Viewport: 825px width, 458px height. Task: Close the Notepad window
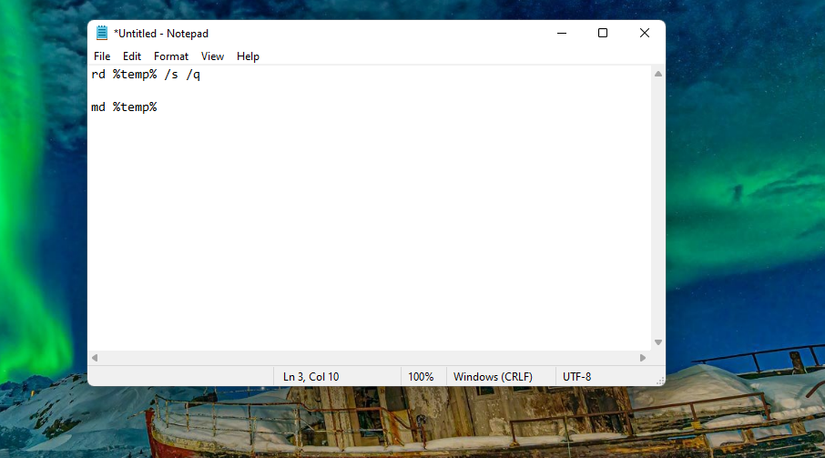point(644,33)
